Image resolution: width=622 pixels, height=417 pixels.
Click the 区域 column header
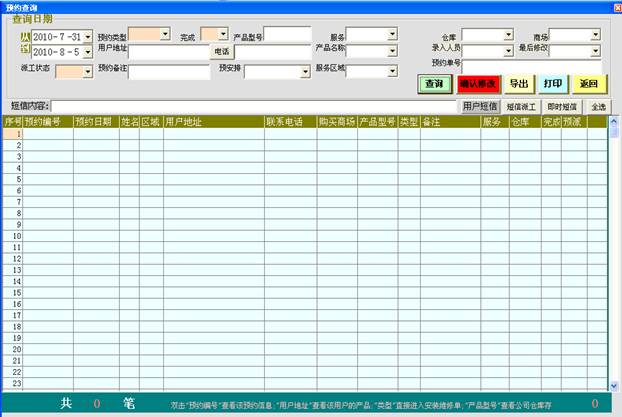151,122
